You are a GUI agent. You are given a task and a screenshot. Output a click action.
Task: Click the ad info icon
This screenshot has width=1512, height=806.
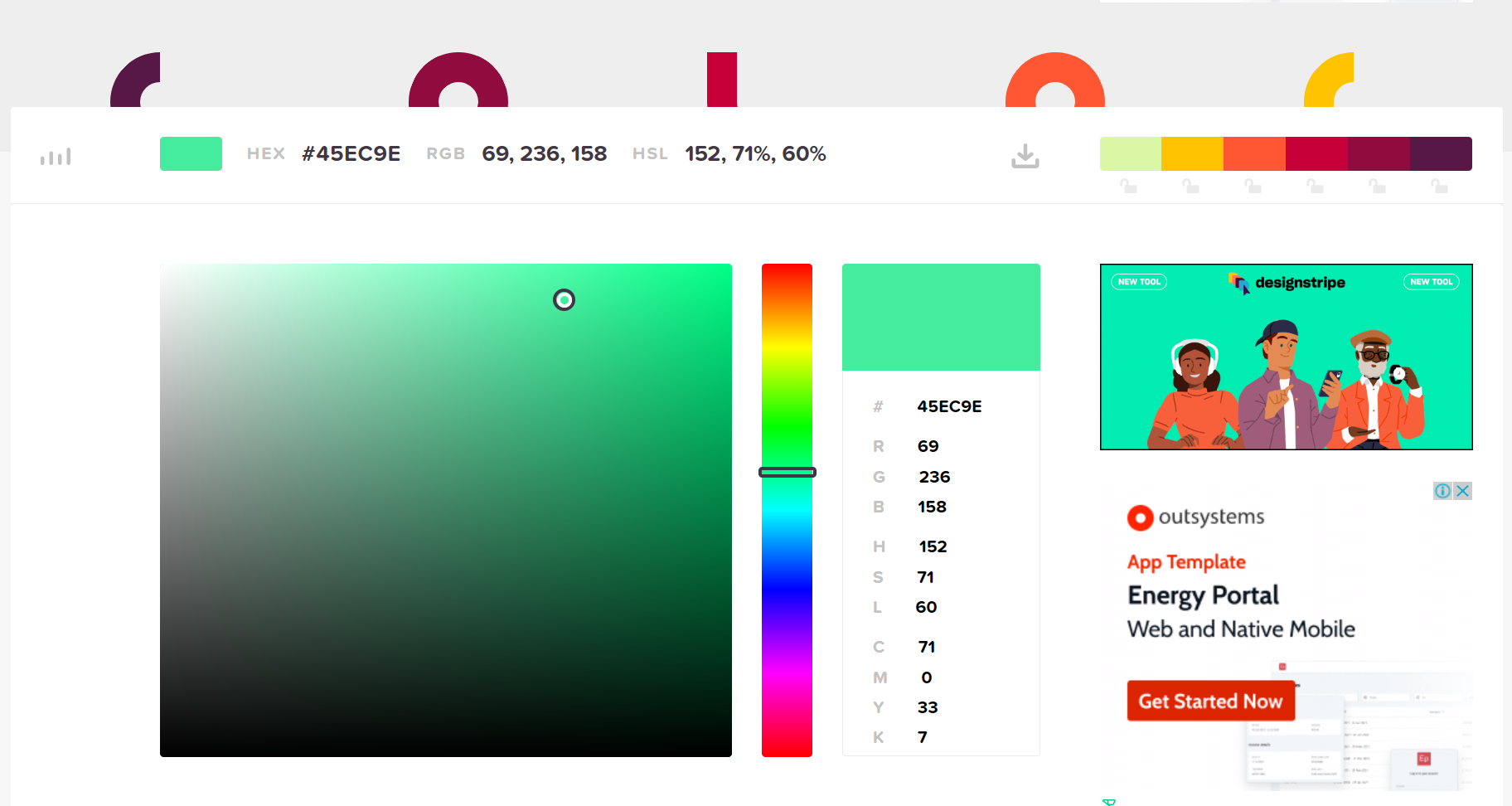click(1443, 491)
